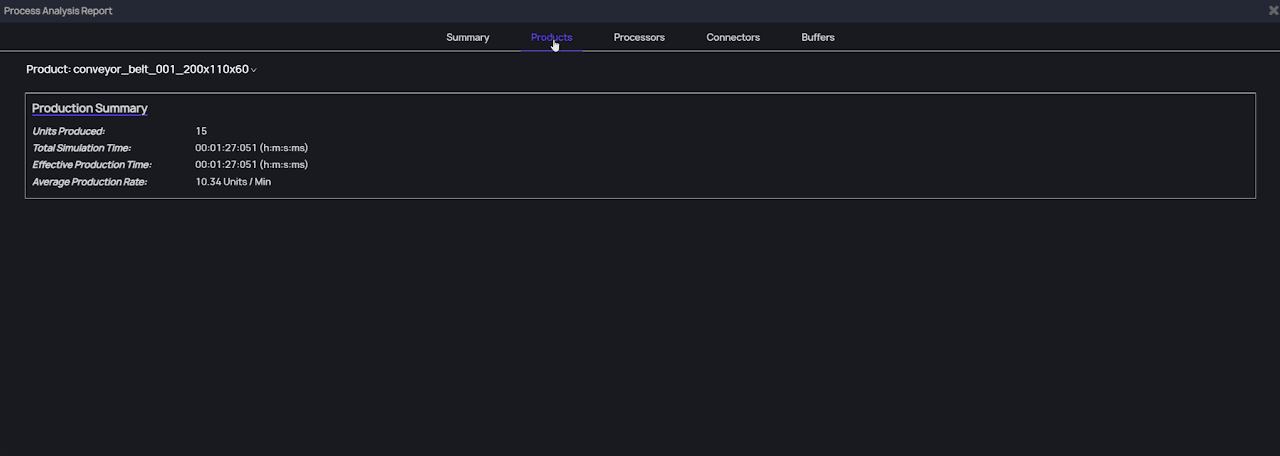Image resolution: width=1280 pixels, height=456 pixels.
Task: Select the Total Simulation Time value
Action: click(x=251, y=148)
